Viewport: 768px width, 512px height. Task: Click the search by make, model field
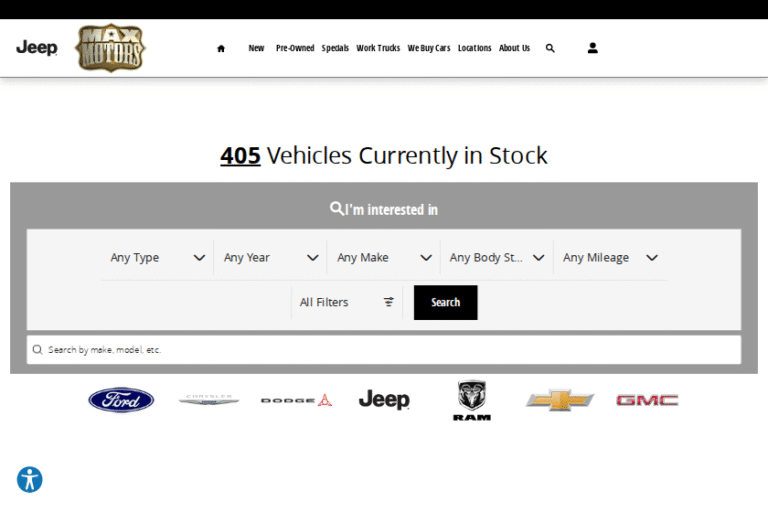pyautogui.click(x=384, y=350)
